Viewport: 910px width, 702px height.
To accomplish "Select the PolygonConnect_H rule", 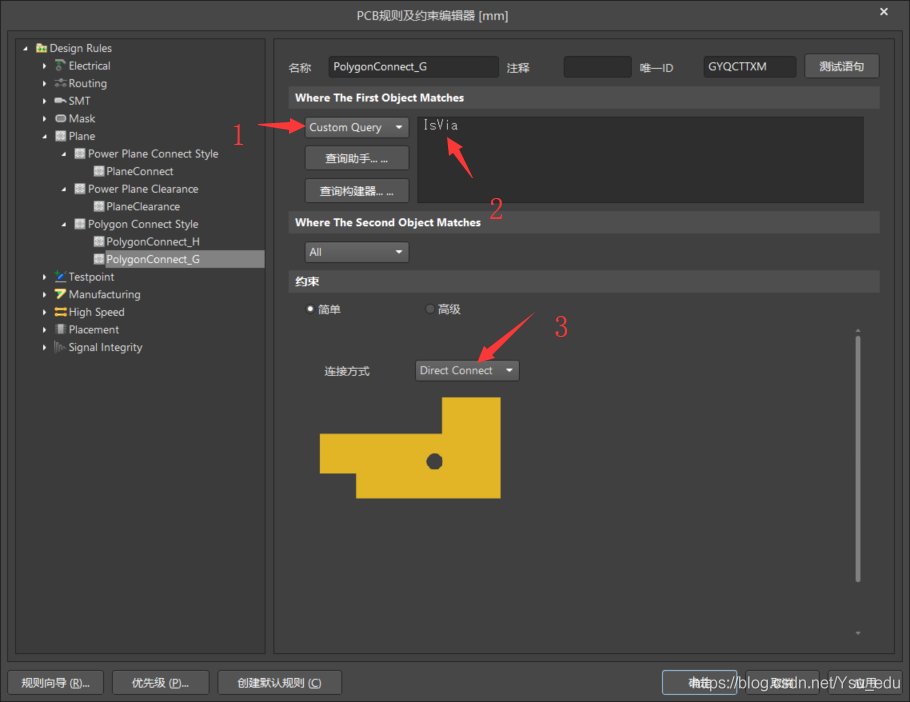I will coord(153,241).
